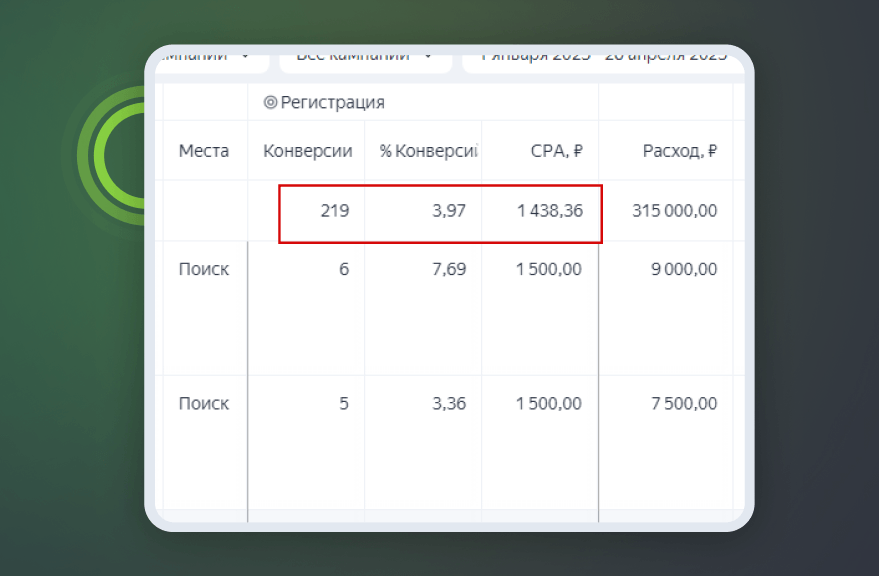Select total CPA value 1 438,36
The width and height of the screenshot is (879, 576).
click(x=550, y=210)
